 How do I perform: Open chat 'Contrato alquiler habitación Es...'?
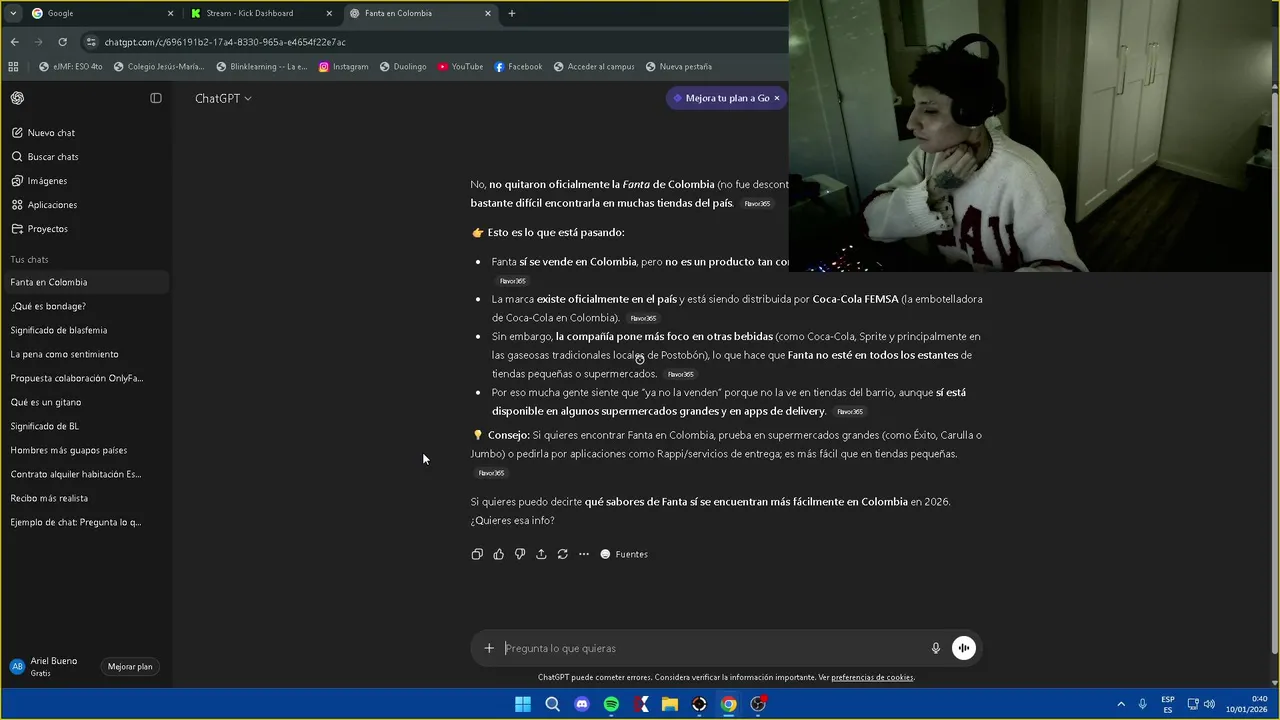tap(85, 474)
